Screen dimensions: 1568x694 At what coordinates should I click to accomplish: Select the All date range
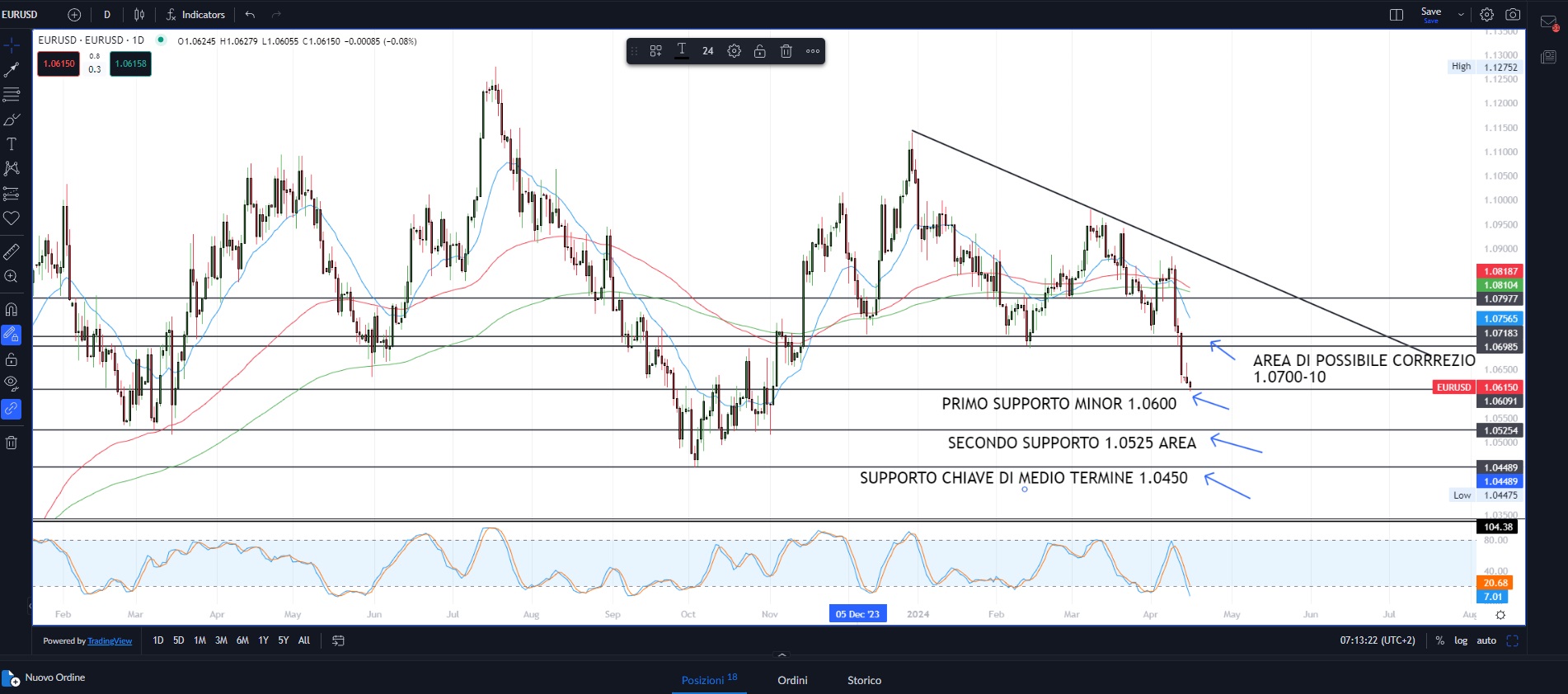click(304, 640)
